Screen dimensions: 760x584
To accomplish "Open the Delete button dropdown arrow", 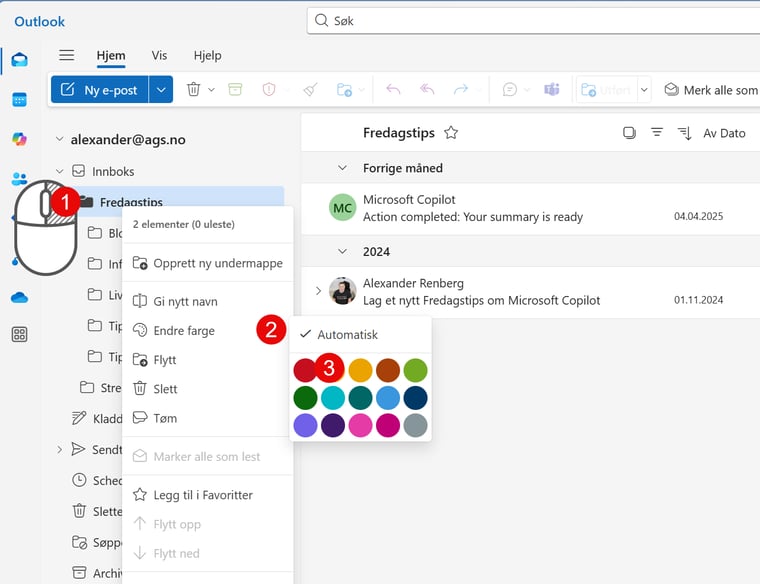I will 211,90.
